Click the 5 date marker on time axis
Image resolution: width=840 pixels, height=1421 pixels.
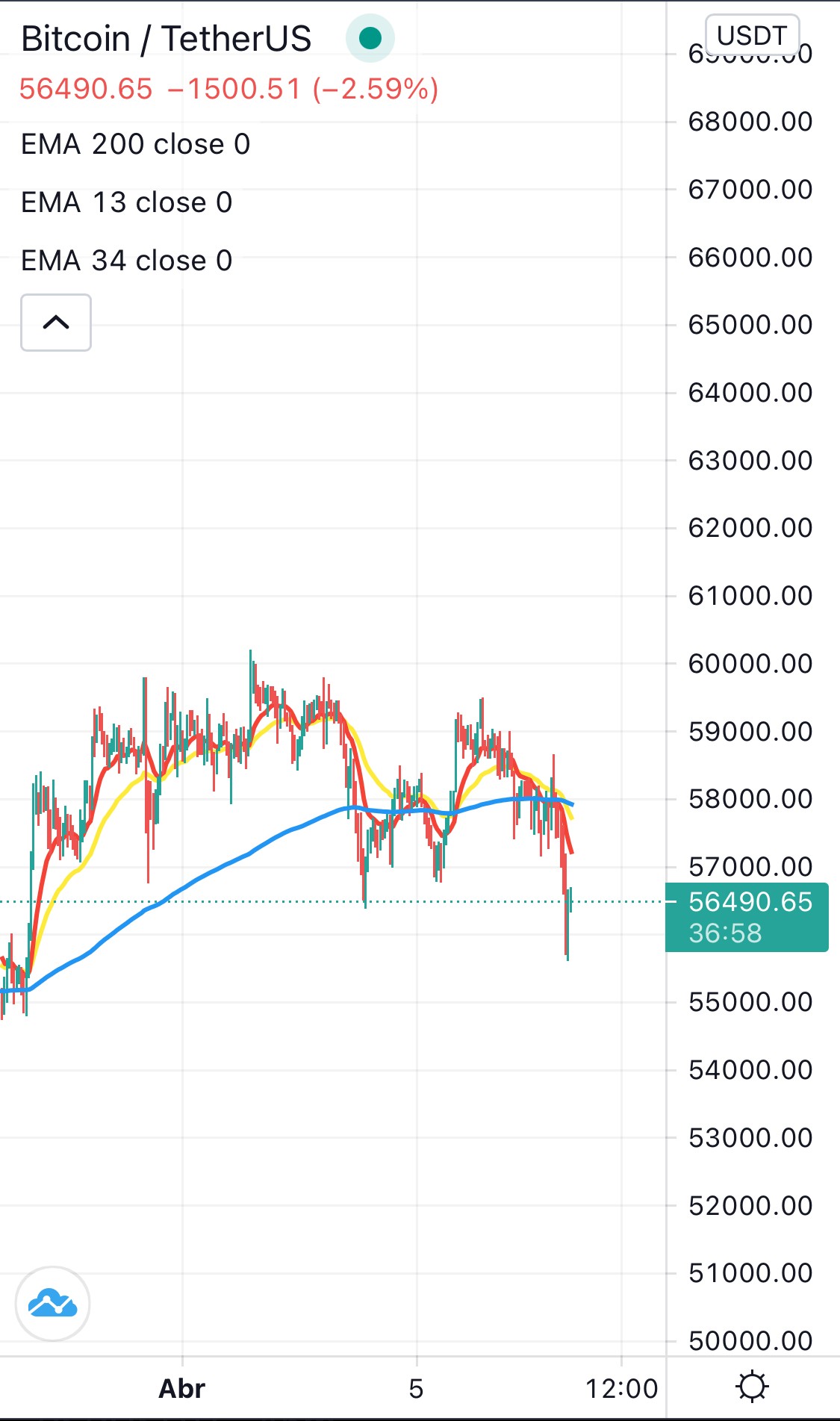point(416,1389)
